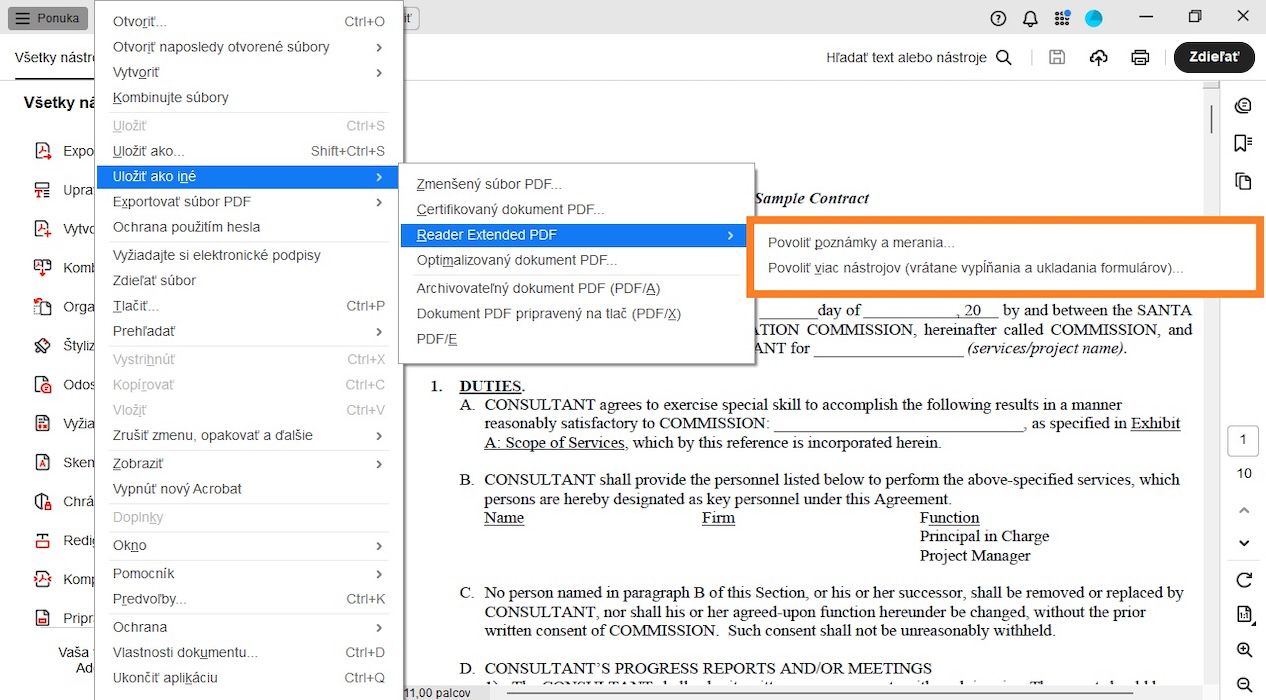Select Certifikovaný dokument PDF... option
Image resolution: width=1266 pixels, height=700 pixels.
tap(576, 210)
